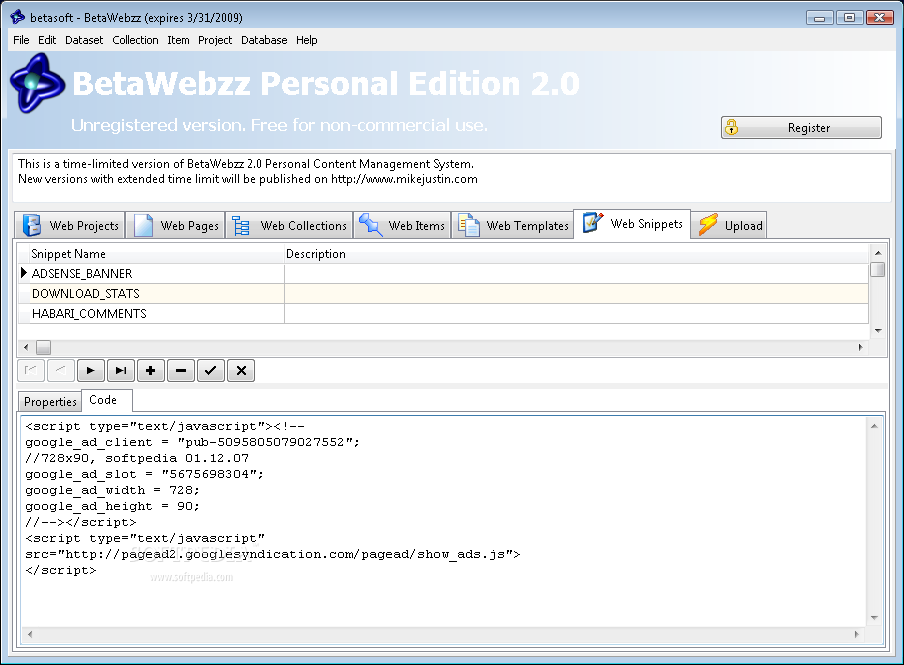Click the Web Items pushpin icon
This screenshot has width=904, height=665.
point(370,225)
